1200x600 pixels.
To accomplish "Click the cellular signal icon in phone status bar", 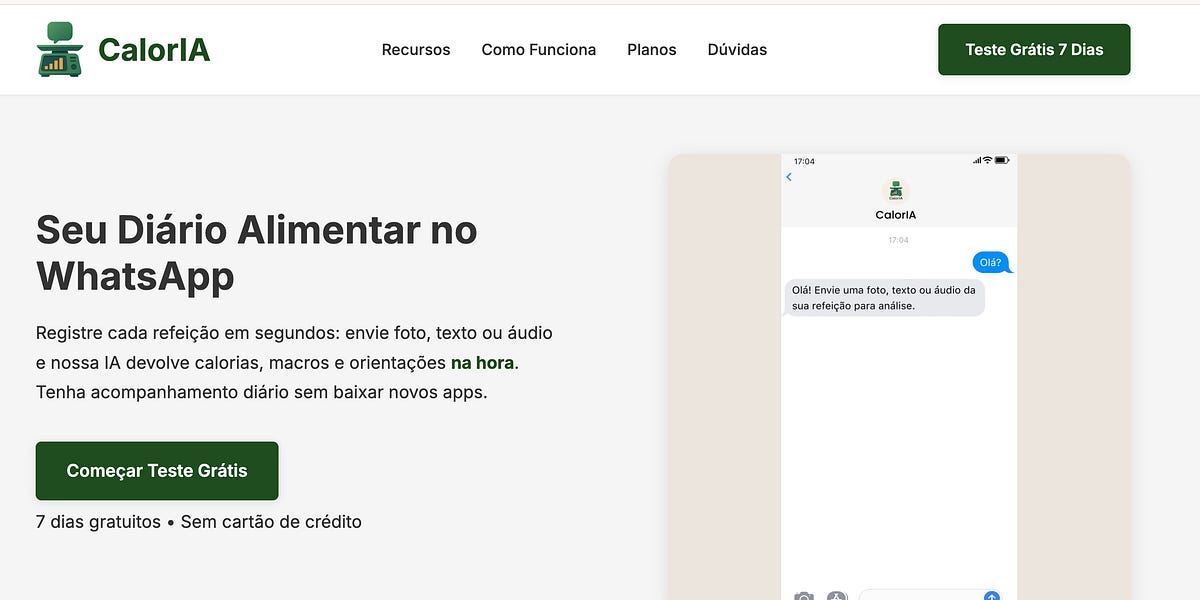I will pos(977,160).
